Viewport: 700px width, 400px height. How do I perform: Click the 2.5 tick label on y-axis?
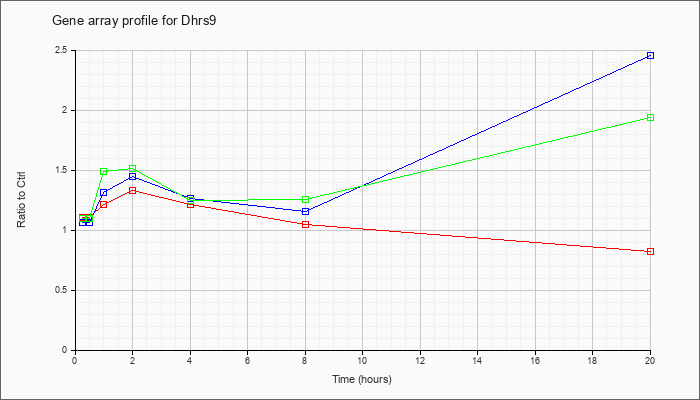(x=62, y=50)
